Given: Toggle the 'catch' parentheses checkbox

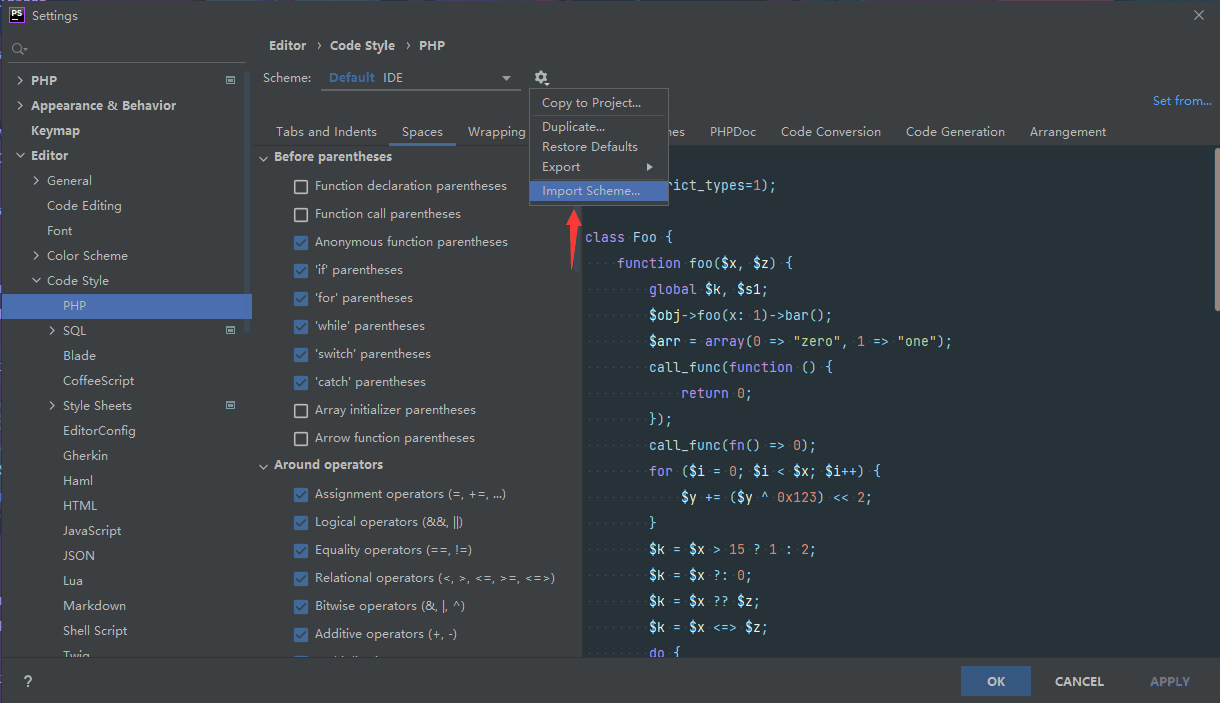Looking at the screenshot, I should pos(301,382).
